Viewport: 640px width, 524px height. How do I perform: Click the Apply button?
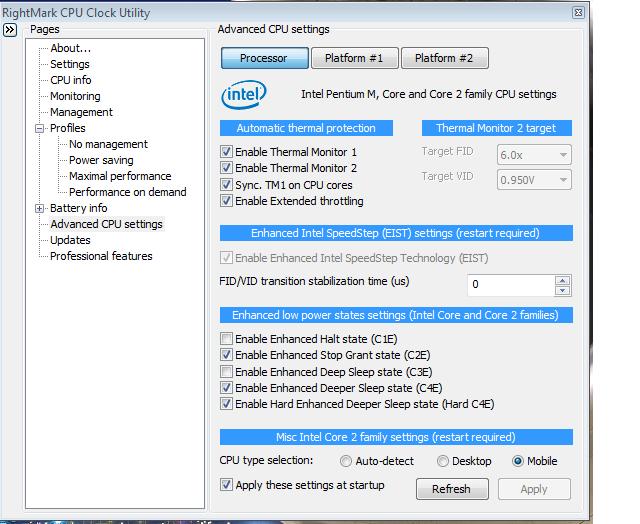534,488
